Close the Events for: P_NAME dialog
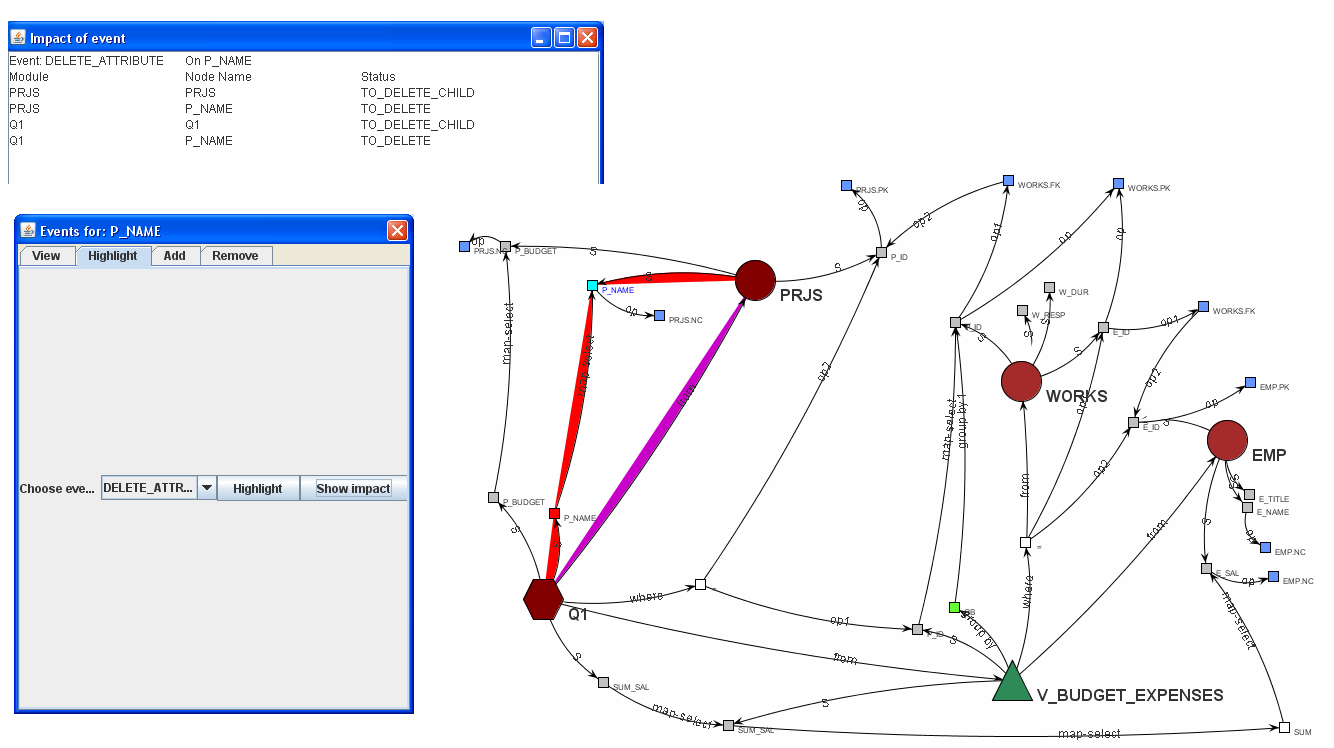 click(397, 231)
